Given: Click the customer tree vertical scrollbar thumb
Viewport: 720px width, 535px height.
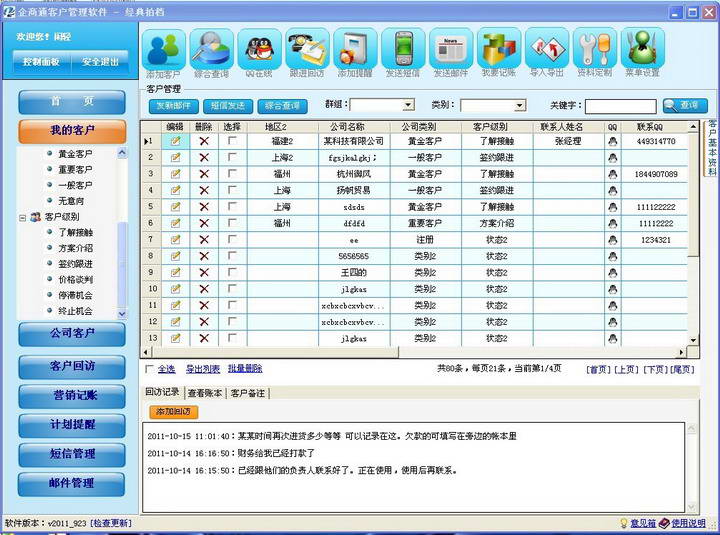Looking at the screenshot, I should [x=122, y=265].
